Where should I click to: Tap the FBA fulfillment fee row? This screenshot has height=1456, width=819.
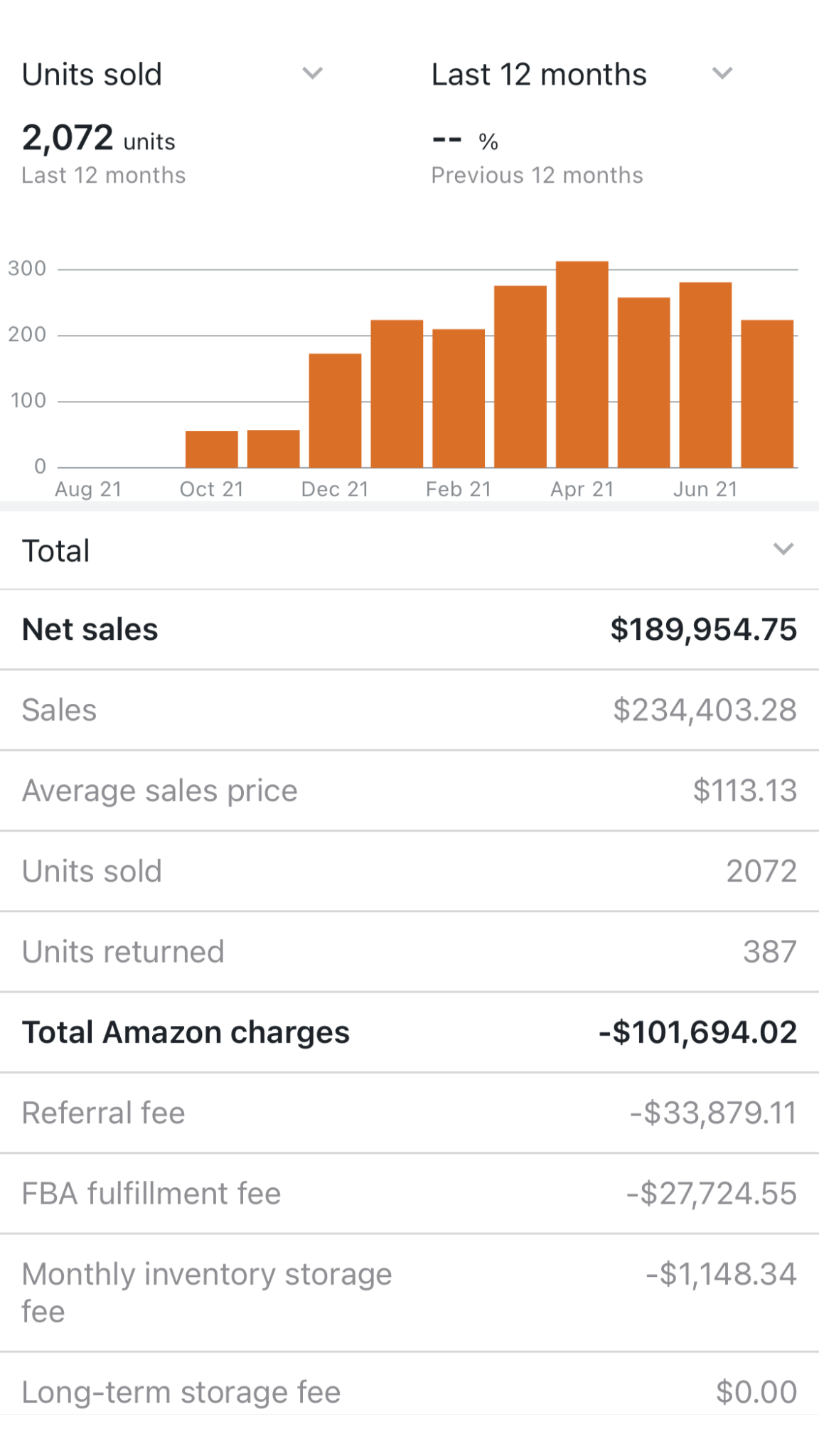coord(409,1194)
